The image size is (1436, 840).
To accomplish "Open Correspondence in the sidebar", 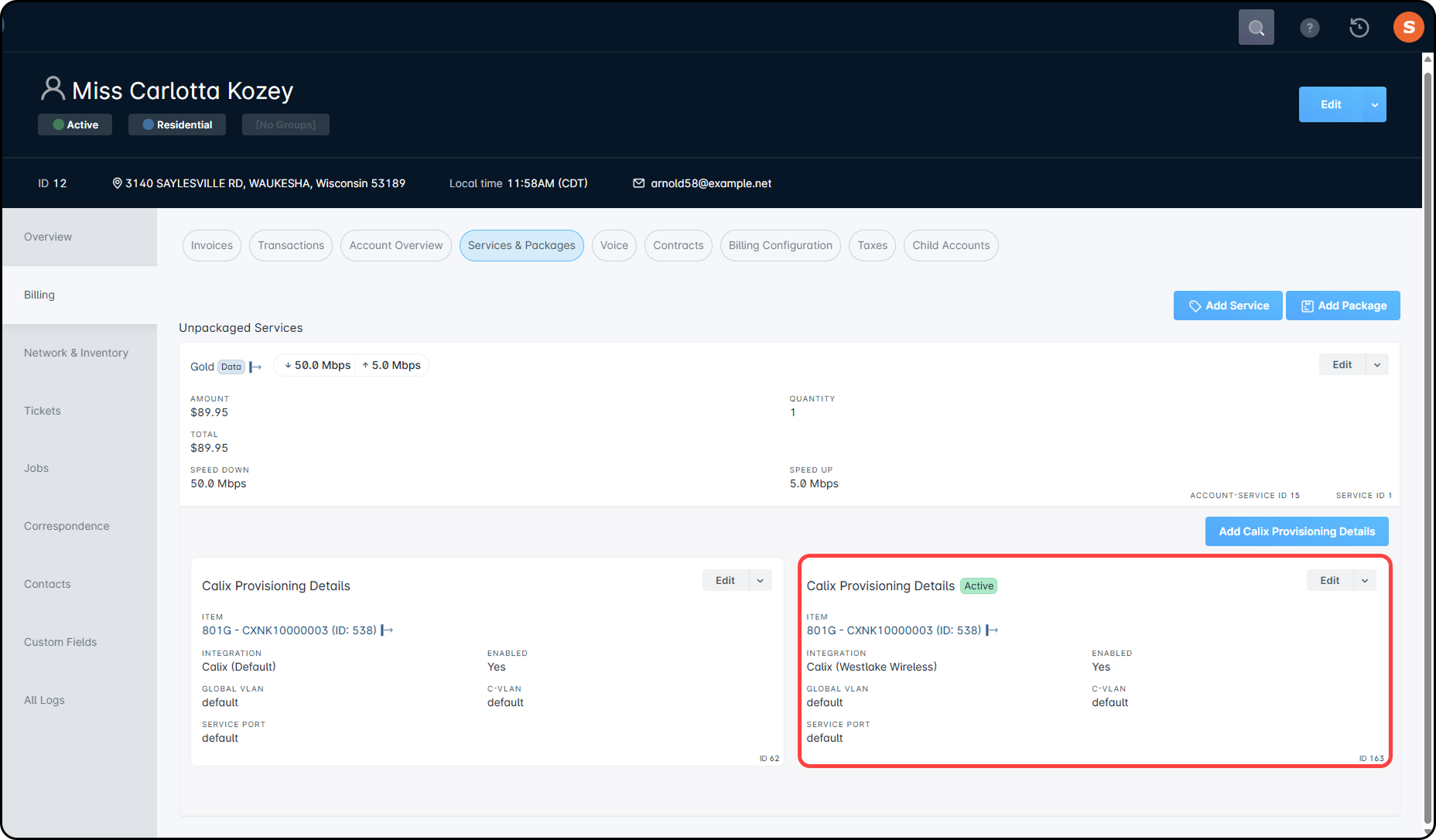I will (79, 526).
